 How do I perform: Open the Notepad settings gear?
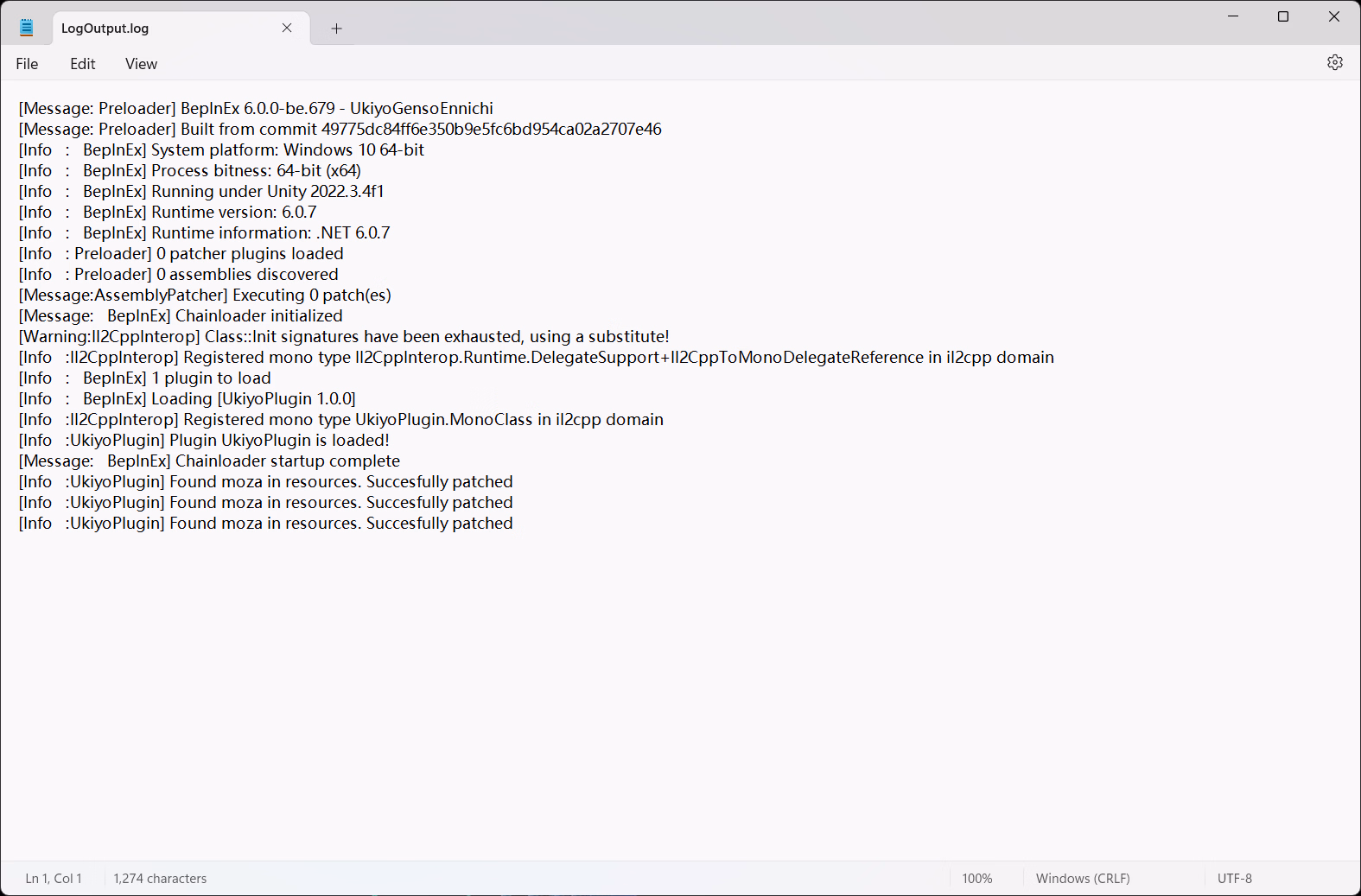coord(1334,63)
